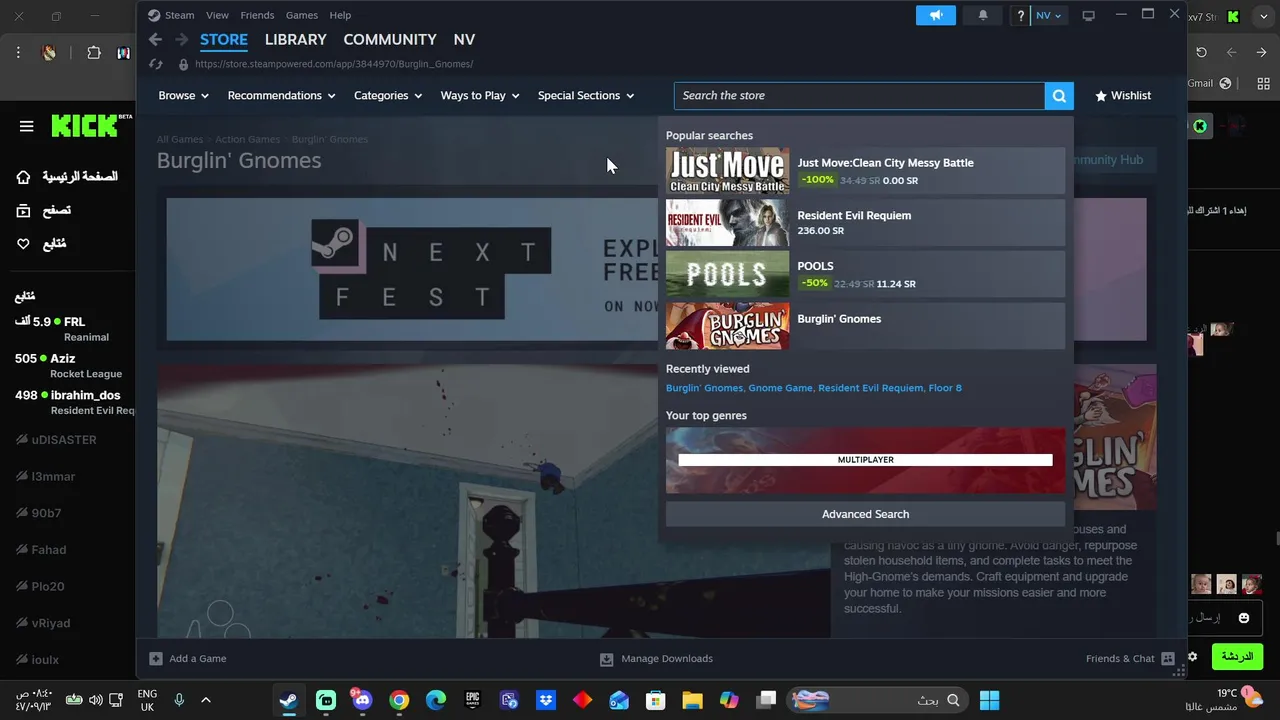This screenshot has width=1280, height=720.
Task: Expand the NV account dropdown
Action: [x=1049, y=15]
